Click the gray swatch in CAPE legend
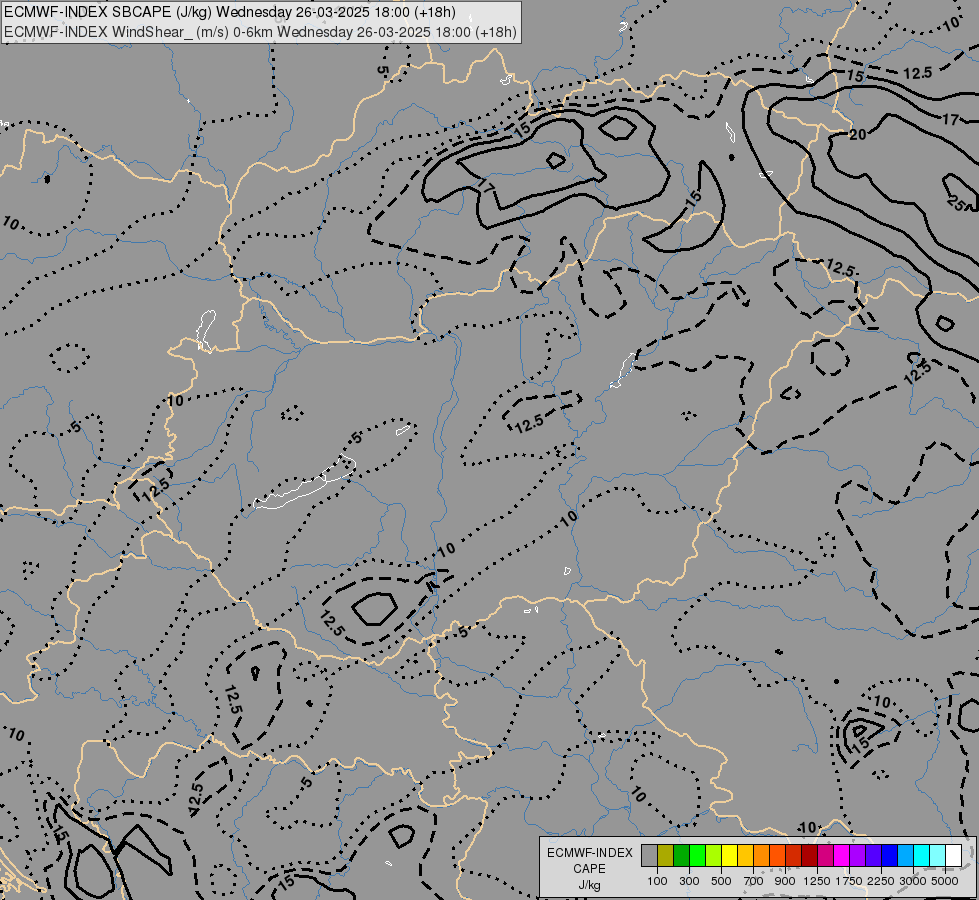979x900 pixels. (649, 855)
